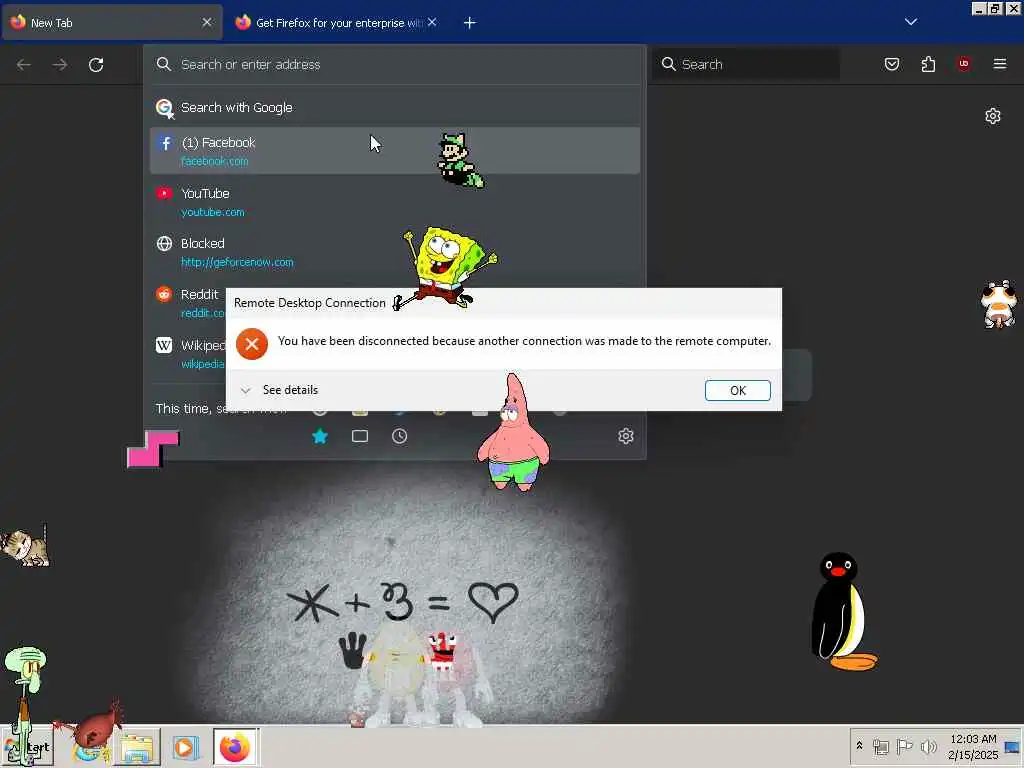The height and width of the screenshot is (768, 1024).
Task: Open the volume speaker tray icon
Action: pyautogui.click(x=928, y=746)
